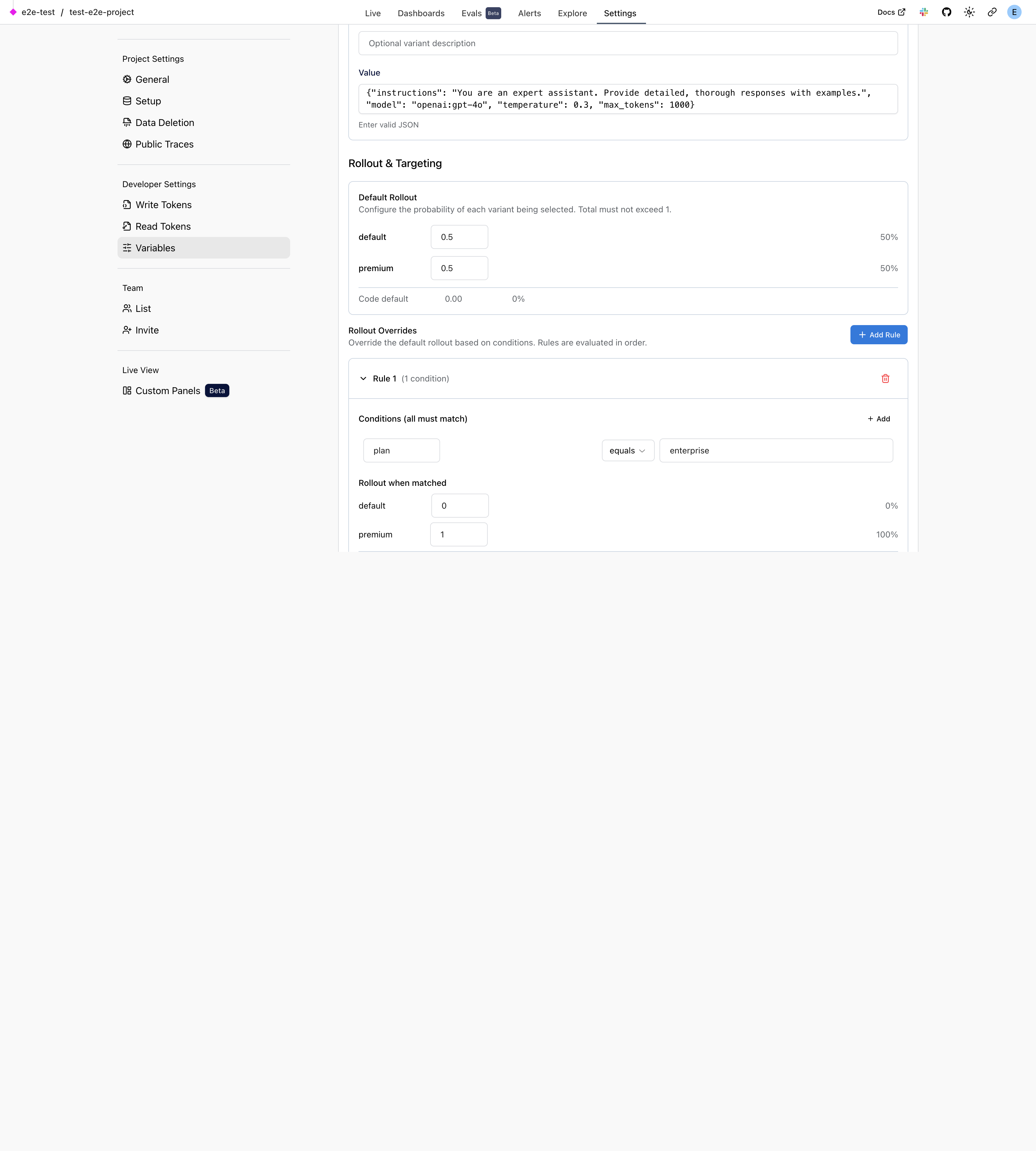This screenshot has height=1151, width=1036.
Task: Open the user avatar E menu
Action: [x=1014, y=13]
